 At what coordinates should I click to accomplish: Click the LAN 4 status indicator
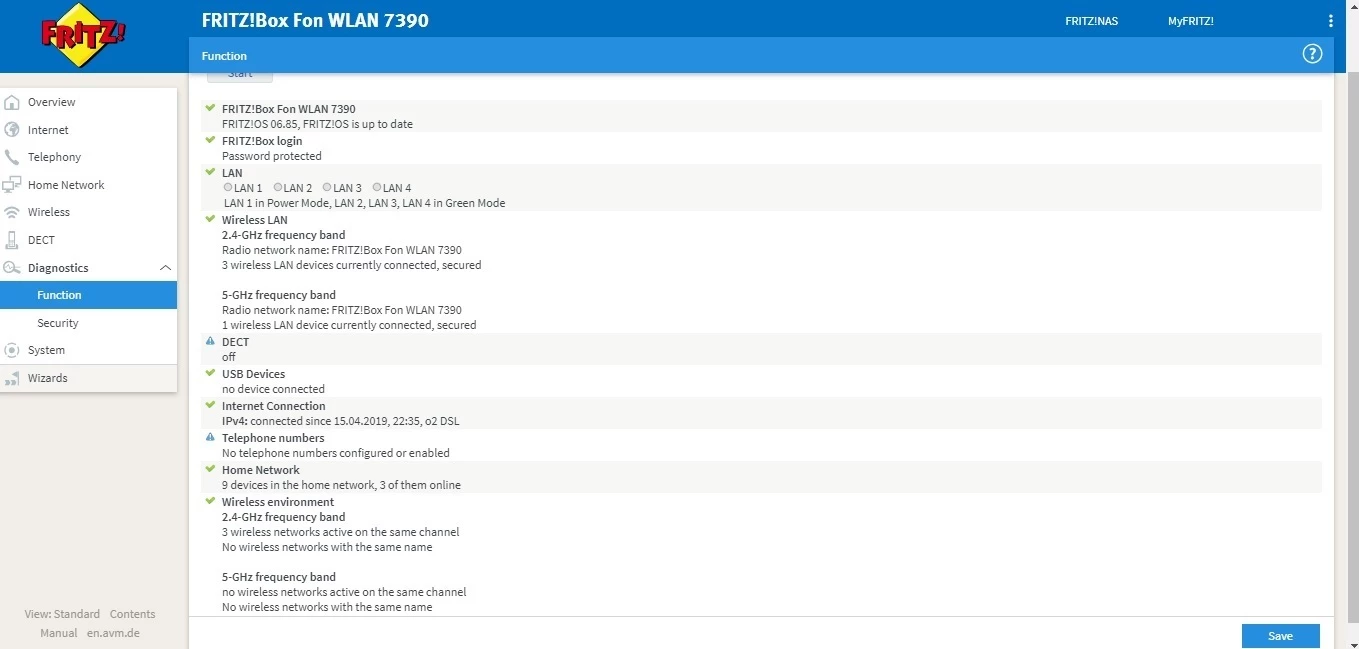(377, 187)
